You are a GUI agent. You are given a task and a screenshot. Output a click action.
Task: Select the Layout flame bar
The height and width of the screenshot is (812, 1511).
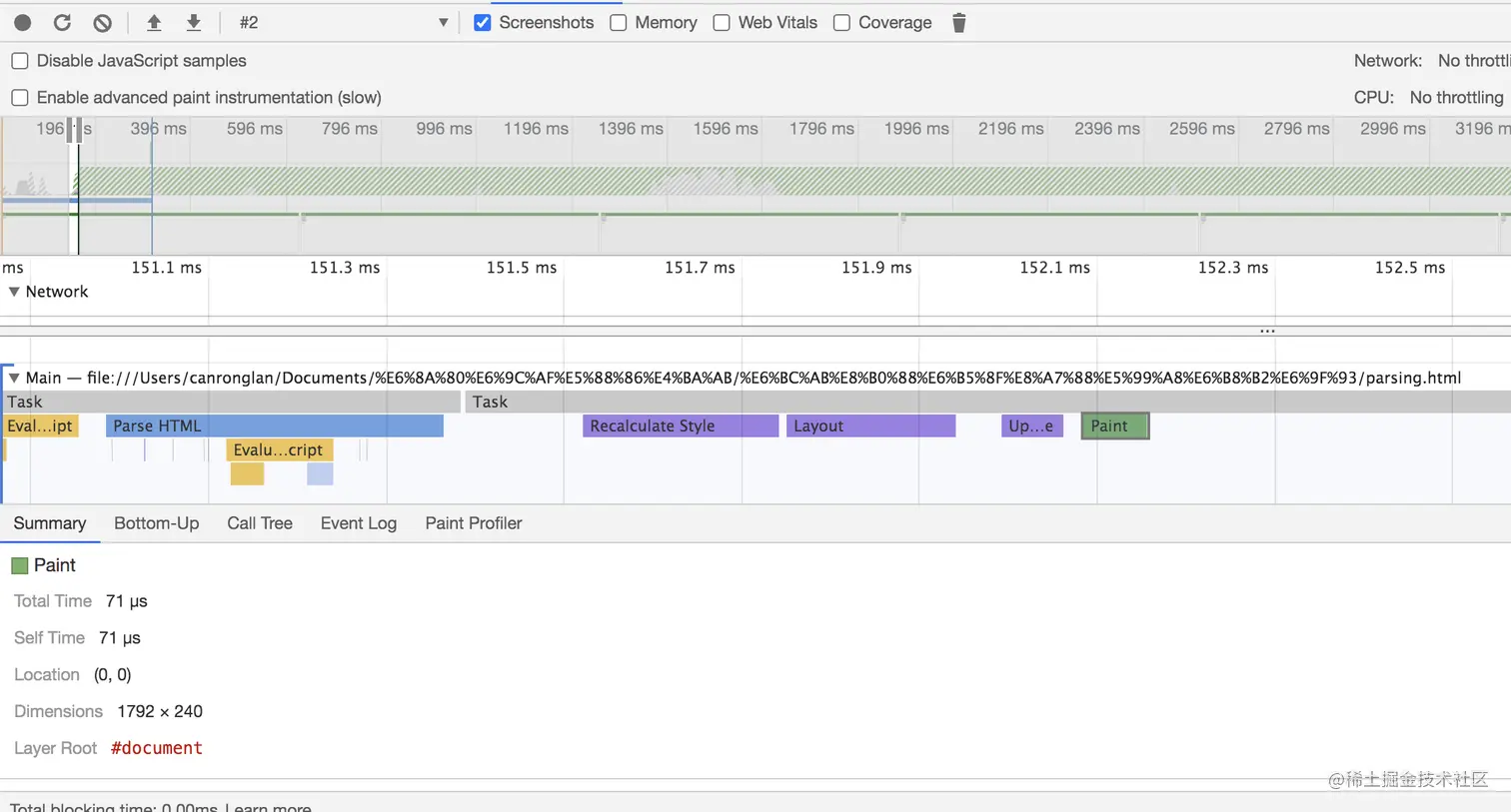pyautogui.click(x=871, y=425)
